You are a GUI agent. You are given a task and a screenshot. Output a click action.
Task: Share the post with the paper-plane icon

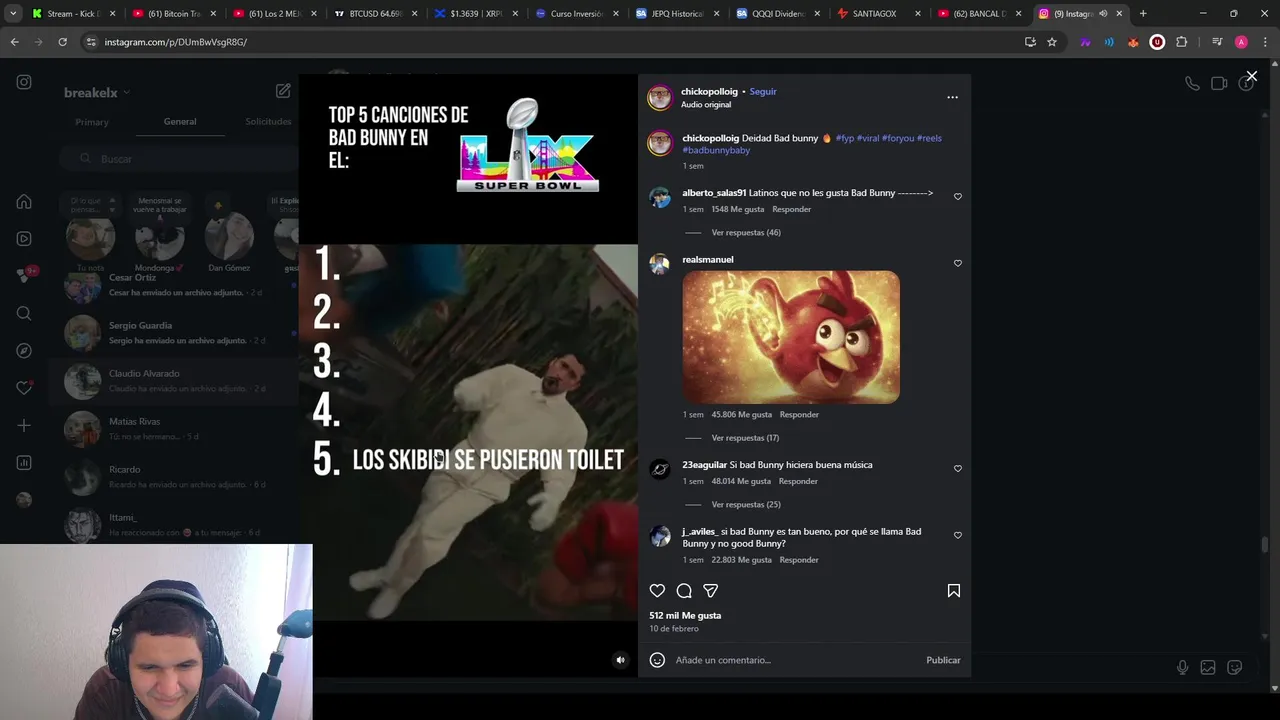[711, 591]
